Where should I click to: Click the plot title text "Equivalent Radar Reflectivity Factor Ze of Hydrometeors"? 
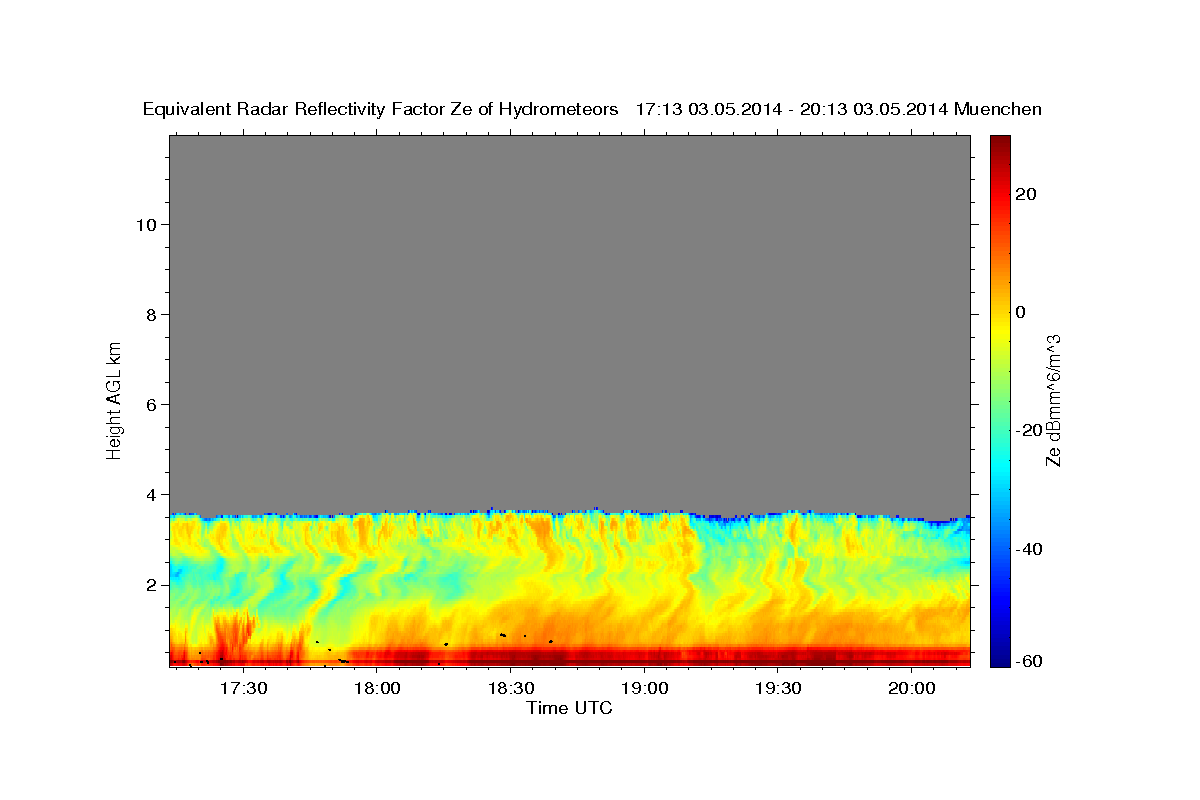coord(381,110)
